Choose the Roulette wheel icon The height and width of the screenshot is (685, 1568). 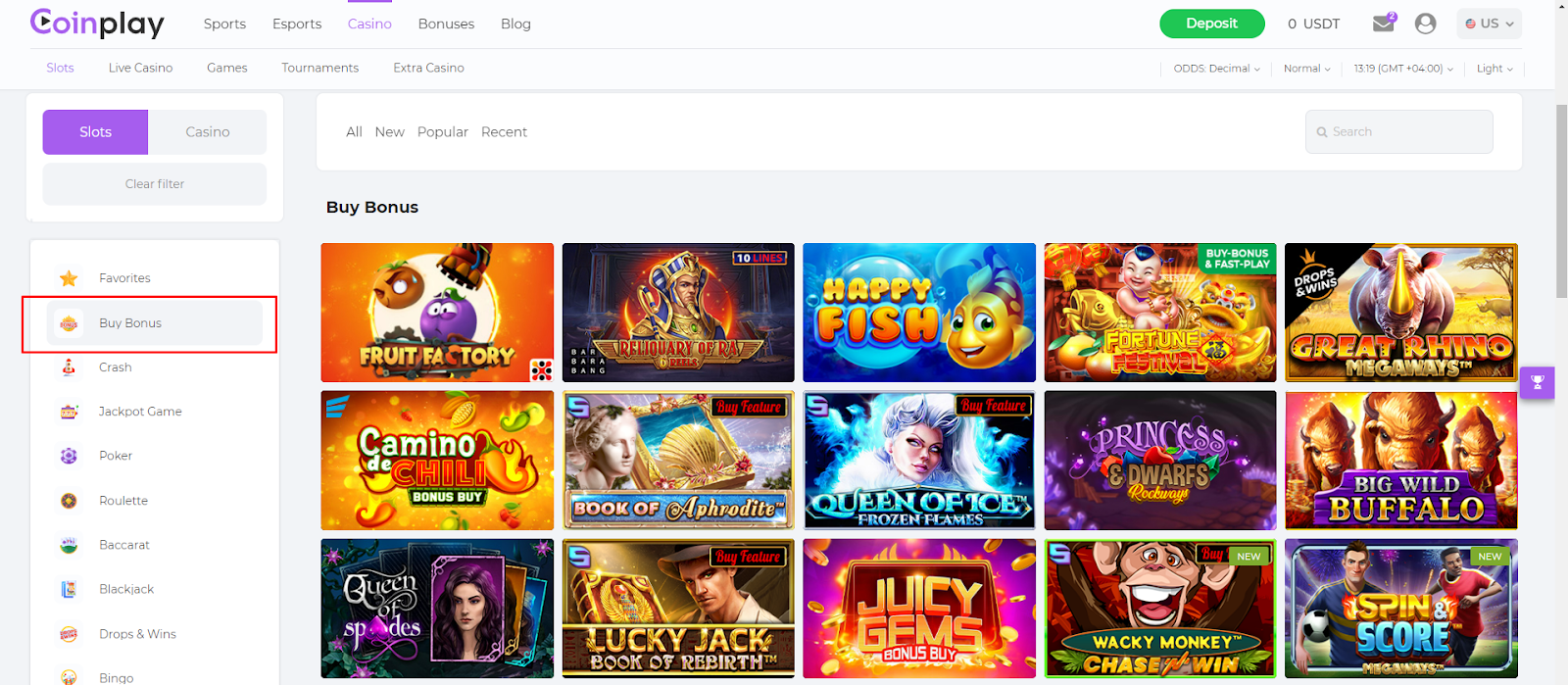[x=69, y=501]
